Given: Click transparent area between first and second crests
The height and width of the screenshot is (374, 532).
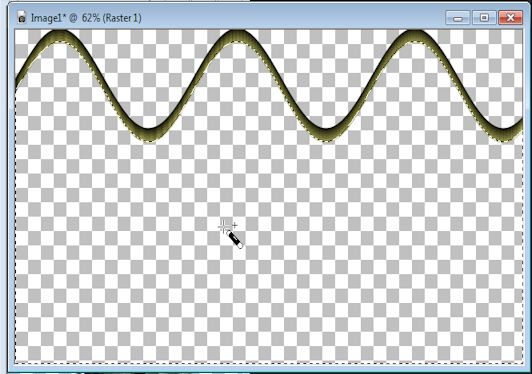Looking at the screenshot, I should [148, 68].
